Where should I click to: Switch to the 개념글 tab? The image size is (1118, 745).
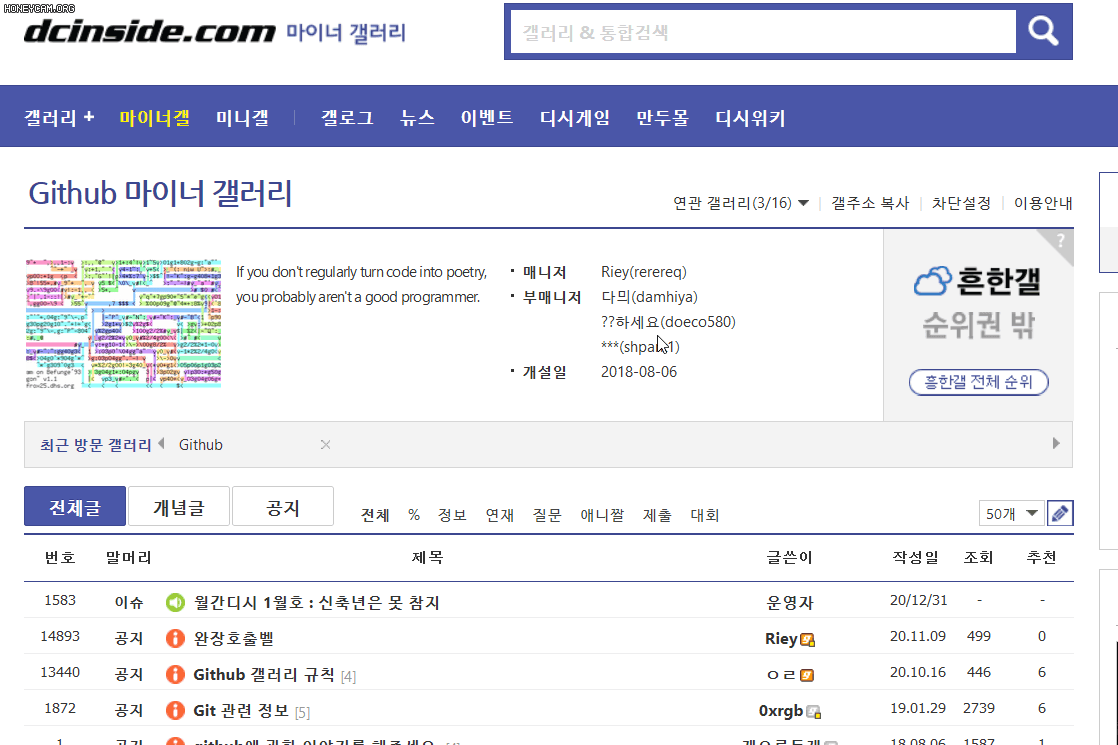(179, 507)
